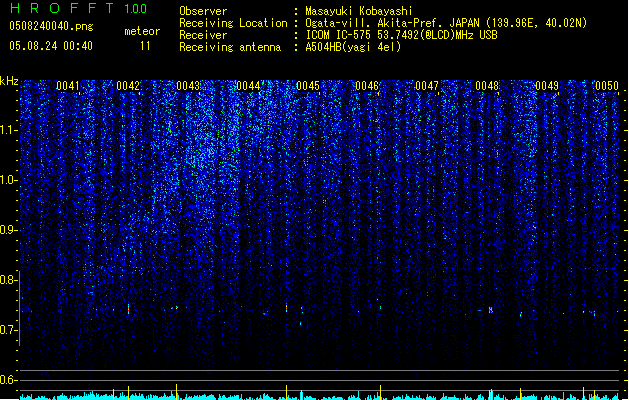Click the 0047 time marker
This screenshot has width=629, height=400.
(x=427, y=86)
